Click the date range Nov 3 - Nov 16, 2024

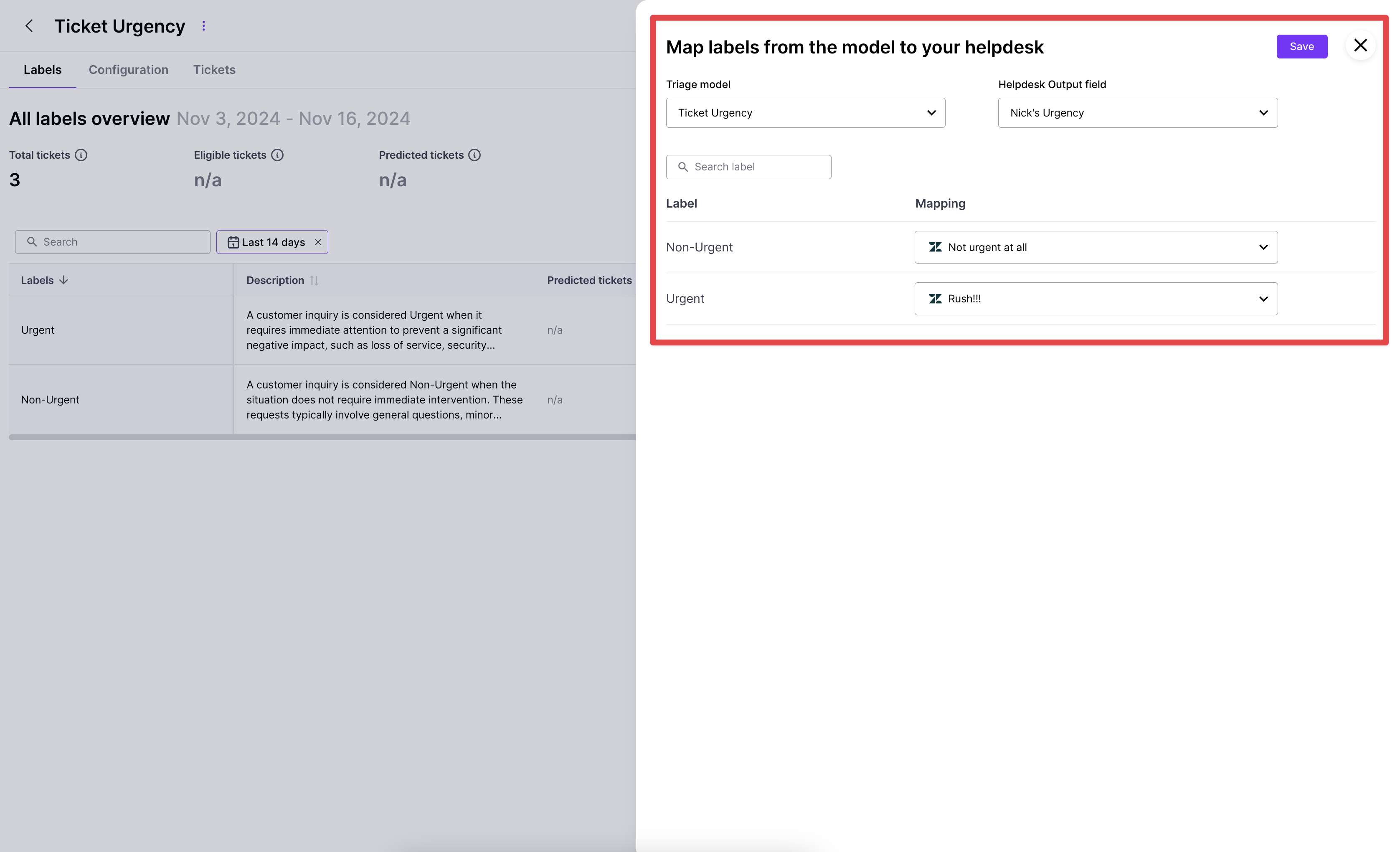tap(293, 119)
